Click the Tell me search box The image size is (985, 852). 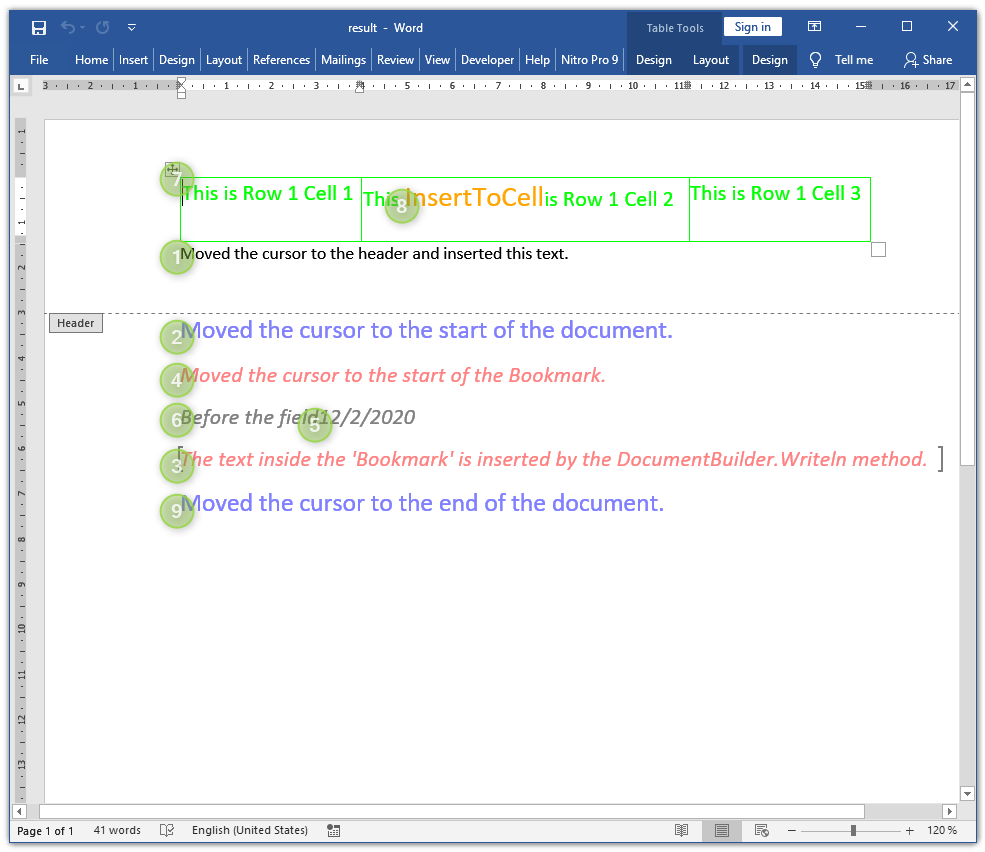(843, 60)
